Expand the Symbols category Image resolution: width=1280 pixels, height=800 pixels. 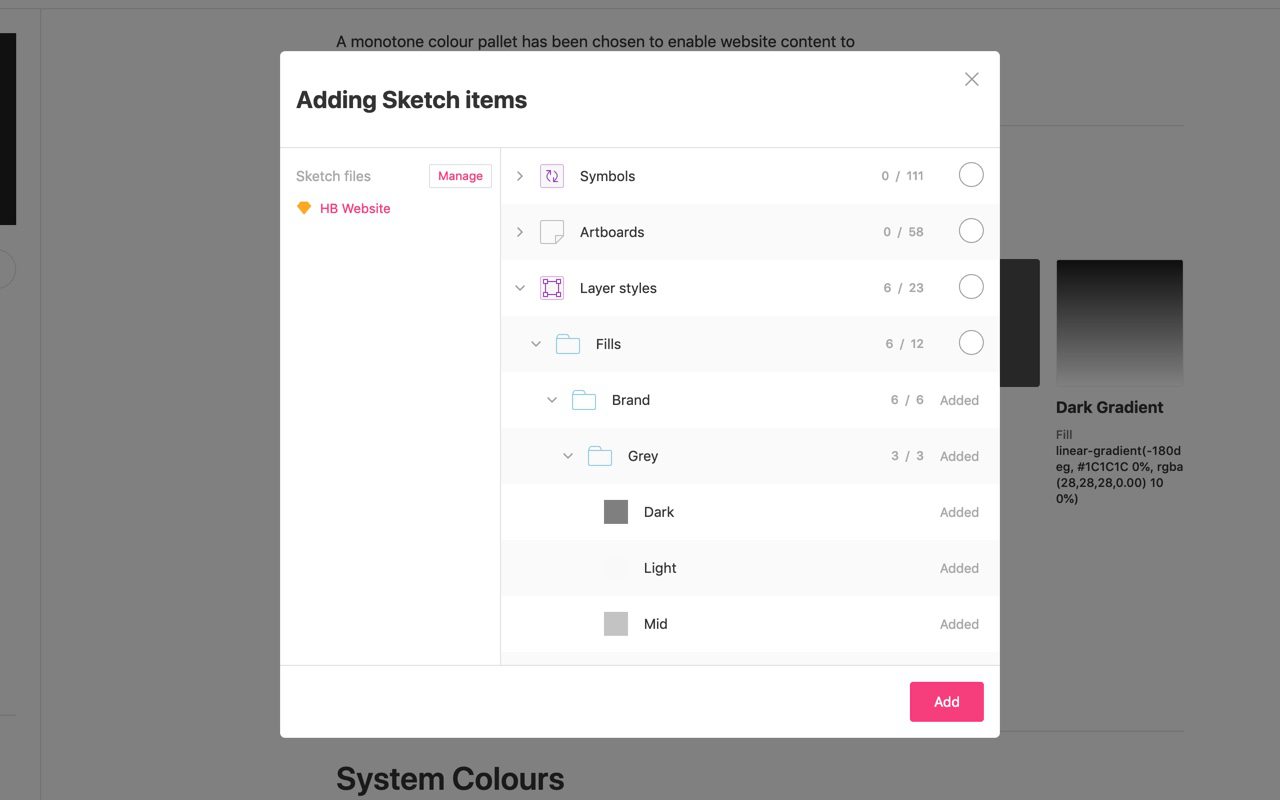coord(519,175)
